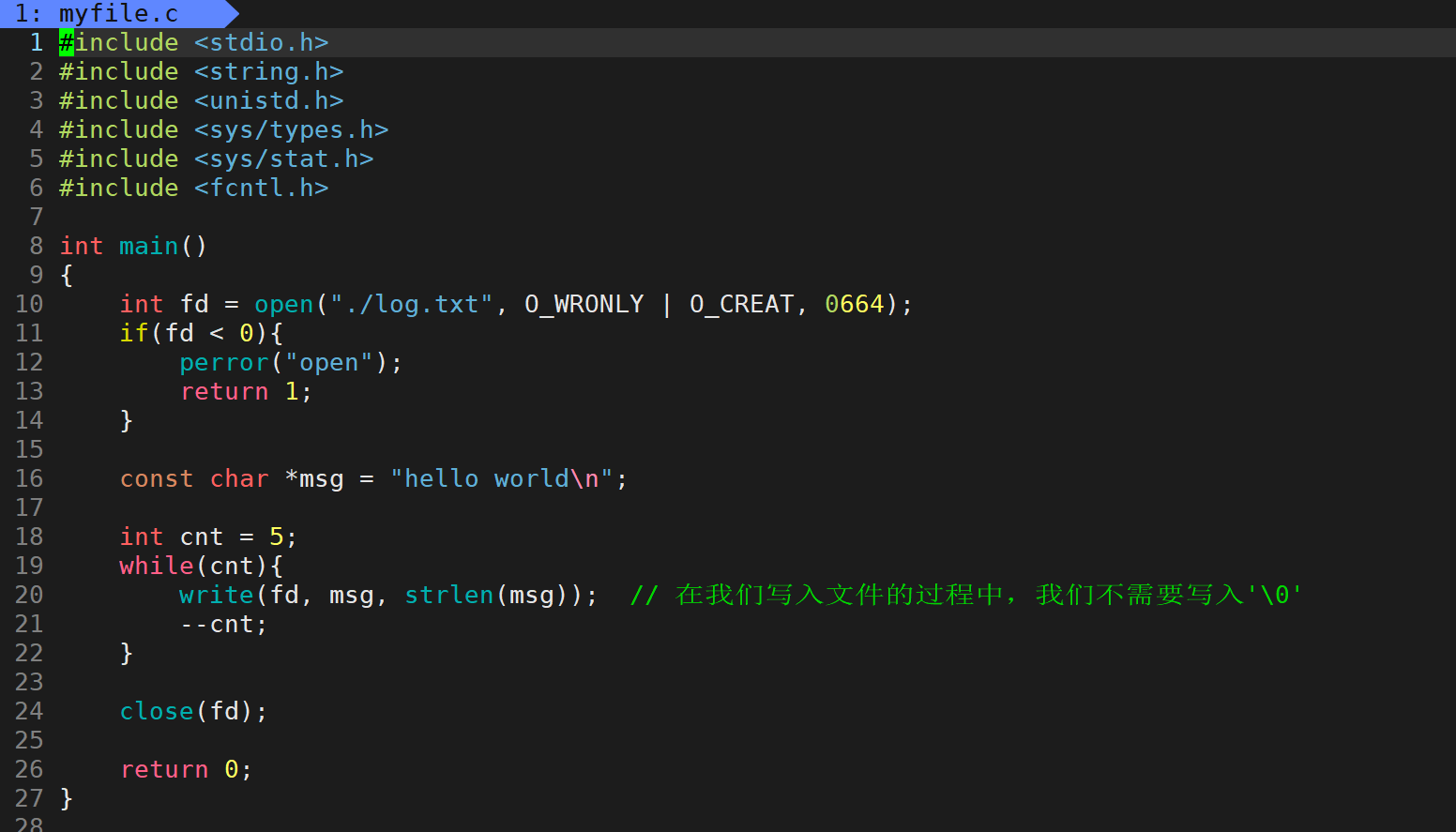Click the 0664 permission value

855,304
